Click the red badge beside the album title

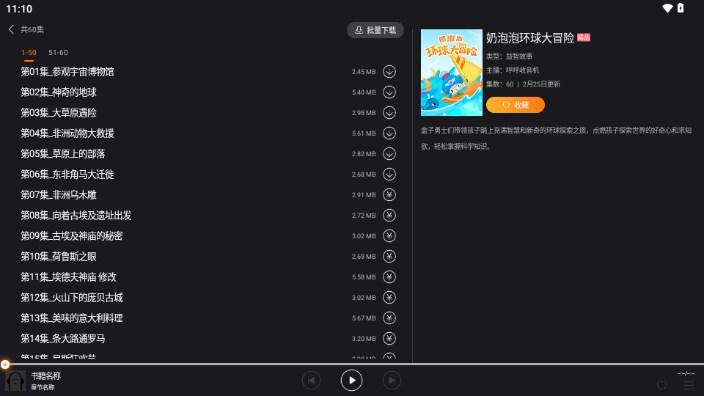(x=584, y=38)
